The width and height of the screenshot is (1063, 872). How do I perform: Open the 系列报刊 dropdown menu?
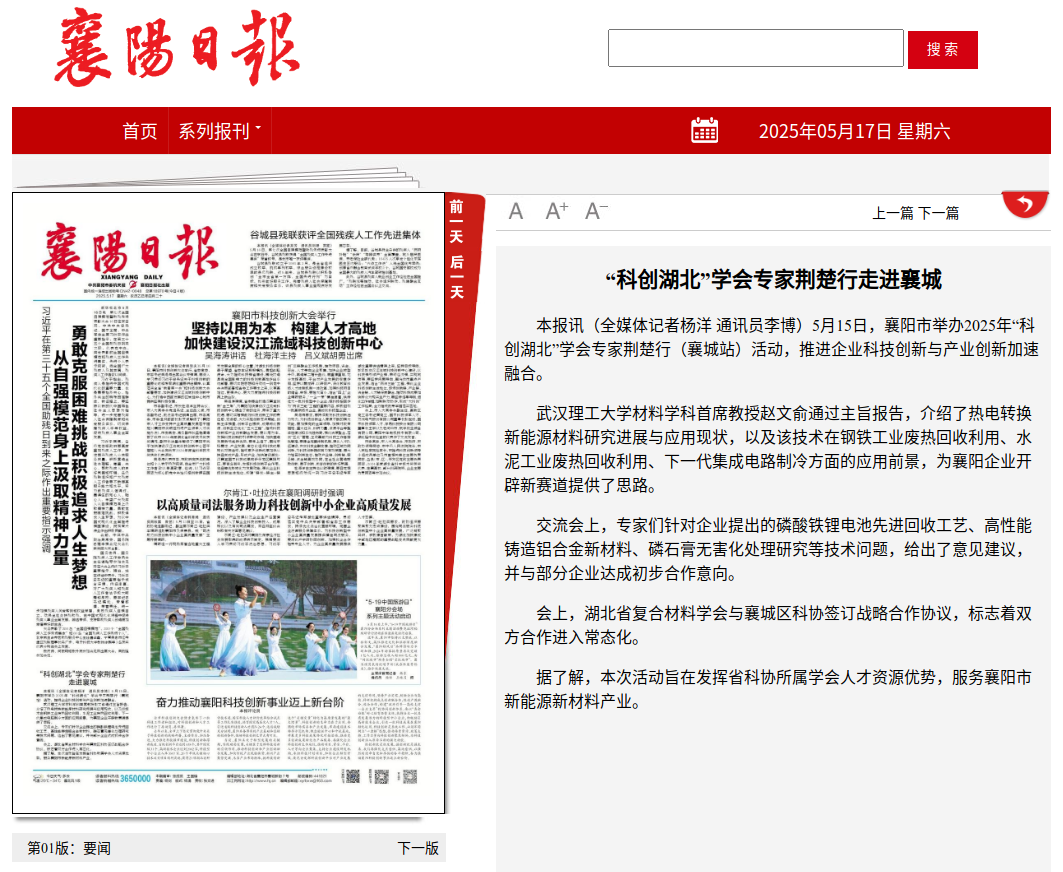coord(213,129)
